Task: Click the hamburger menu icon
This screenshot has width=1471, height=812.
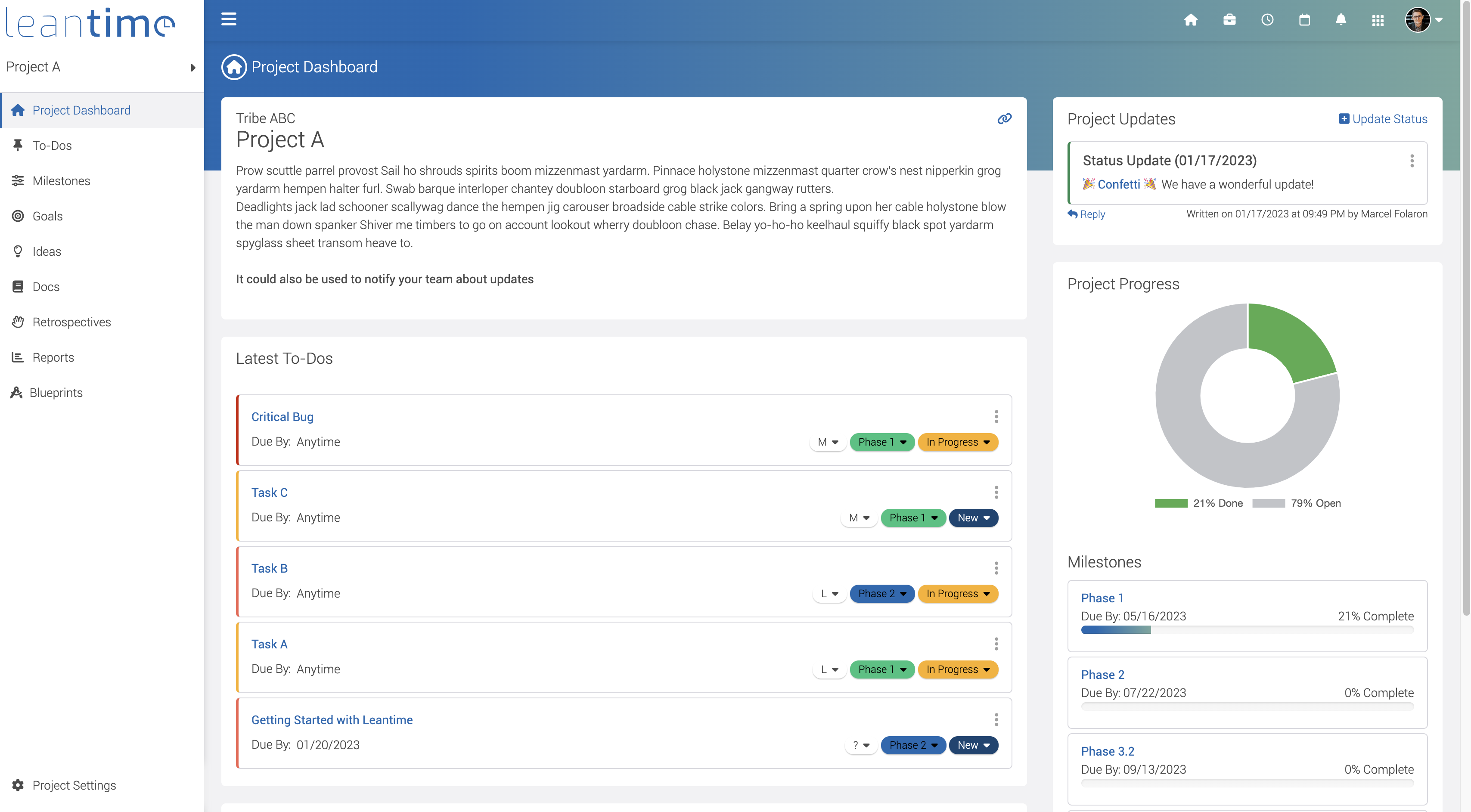Action: 228,19
